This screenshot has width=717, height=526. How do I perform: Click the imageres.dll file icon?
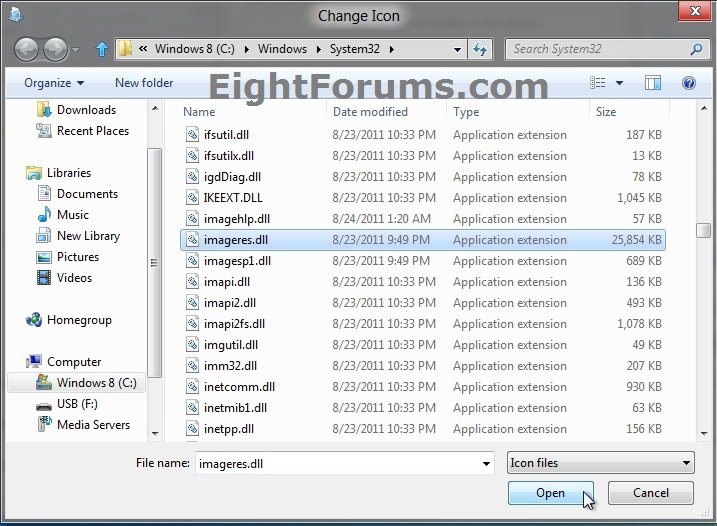pyautogui.click(x=192, y=240)
